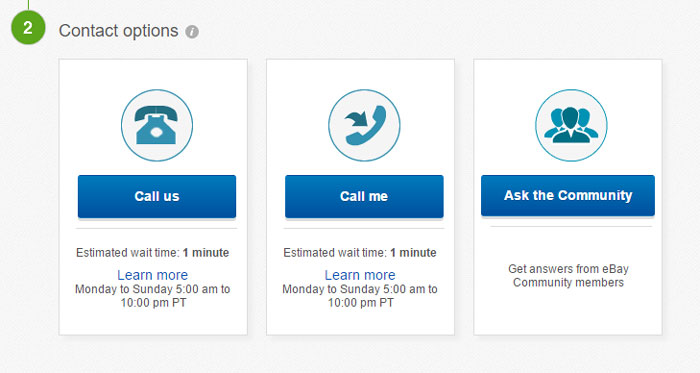This screenshot has height=373, width=700.
Task: Click the community people group icon
Action: (571, 125)
